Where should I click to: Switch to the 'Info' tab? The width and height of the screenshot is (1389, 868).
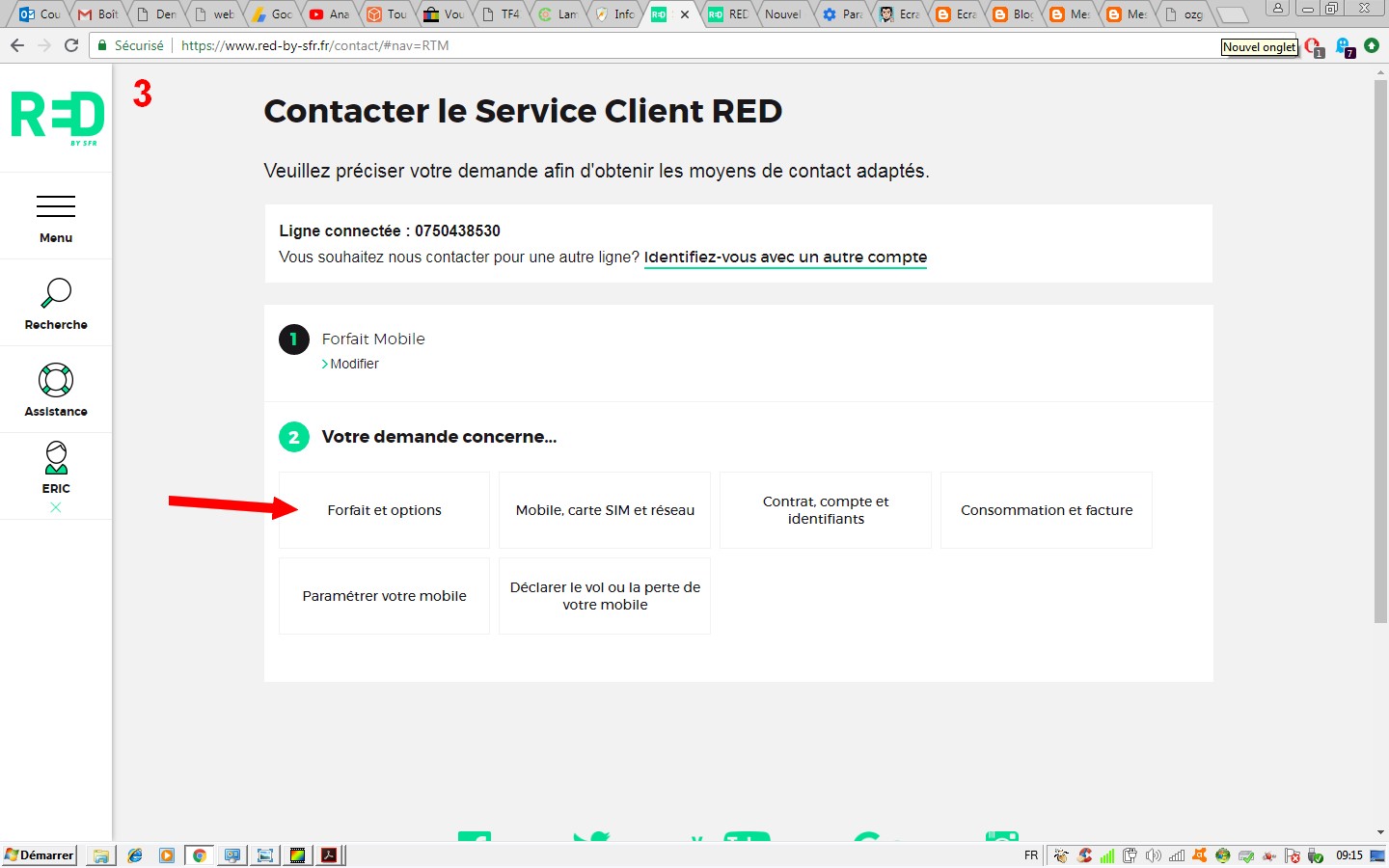point(614,14)
